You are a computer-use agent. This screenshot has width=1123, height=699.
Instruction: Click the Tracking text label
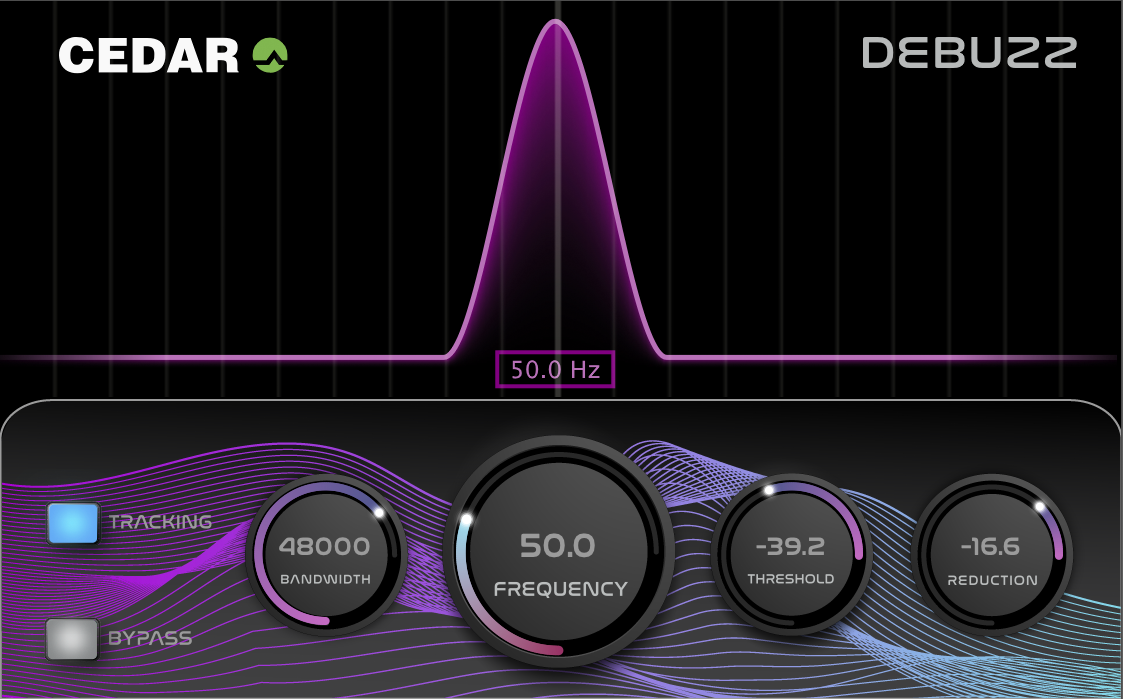click(x=160, y=522)
